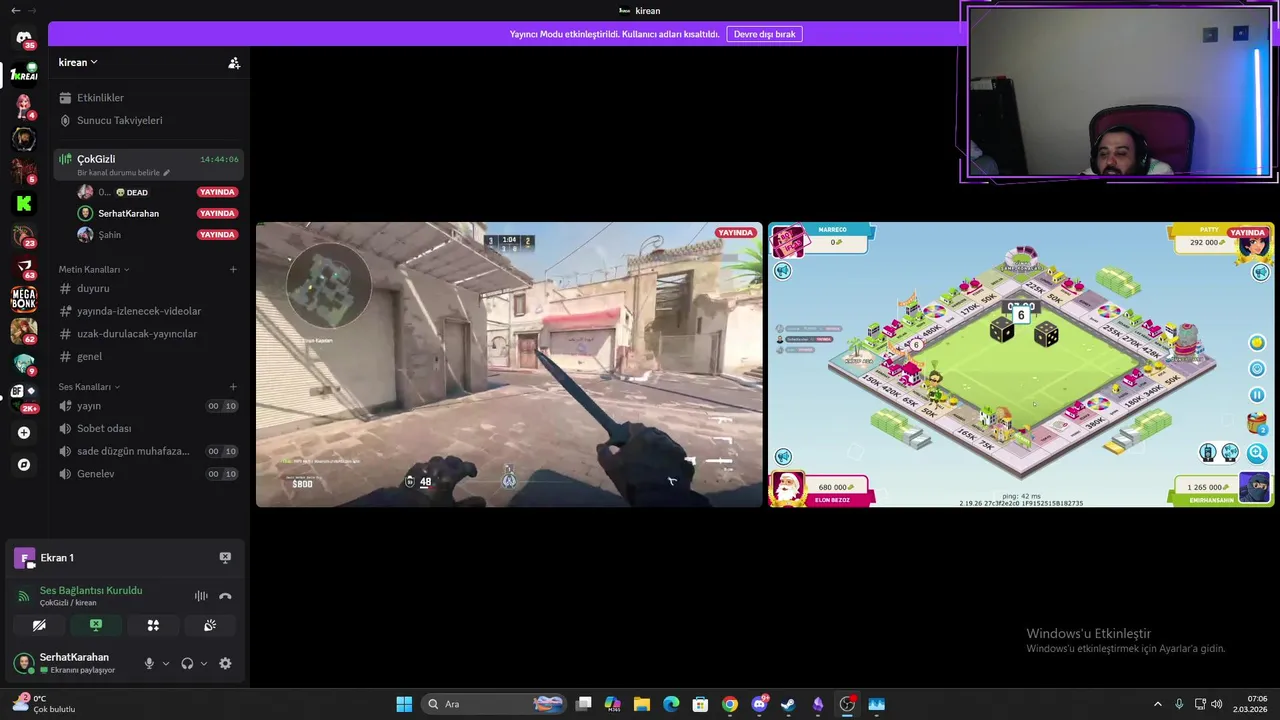This screenshot has height=720, width=1280.
Task: Open Etkinlikler calendar entry
Action: coord(148,98)
